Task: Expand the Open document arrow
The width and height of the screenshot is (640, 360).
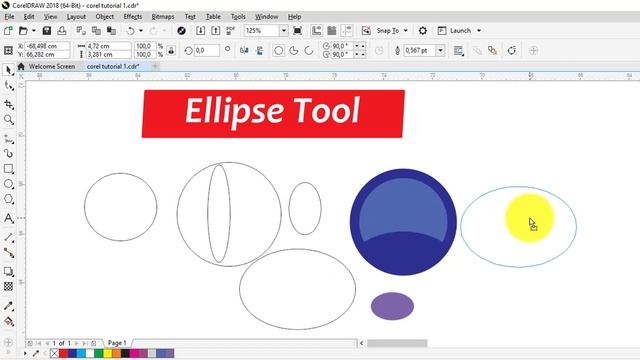Action: 34,31
